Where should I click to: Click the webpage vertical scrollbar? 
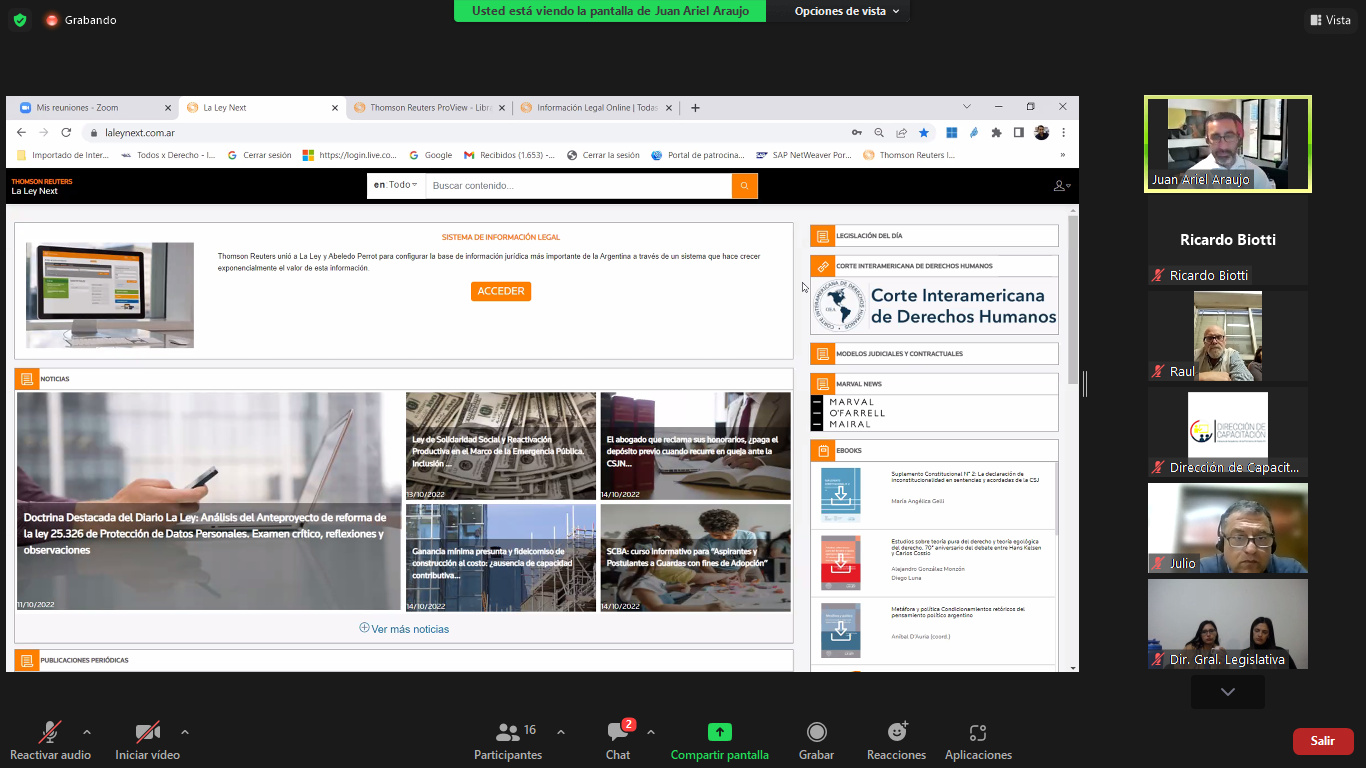pos(1073,300)
